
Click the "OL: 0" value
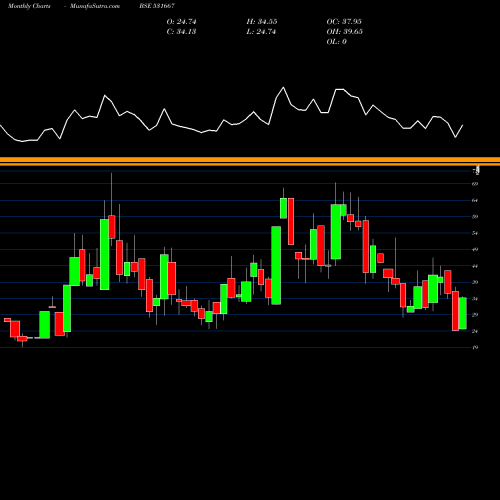coord(336,42)
